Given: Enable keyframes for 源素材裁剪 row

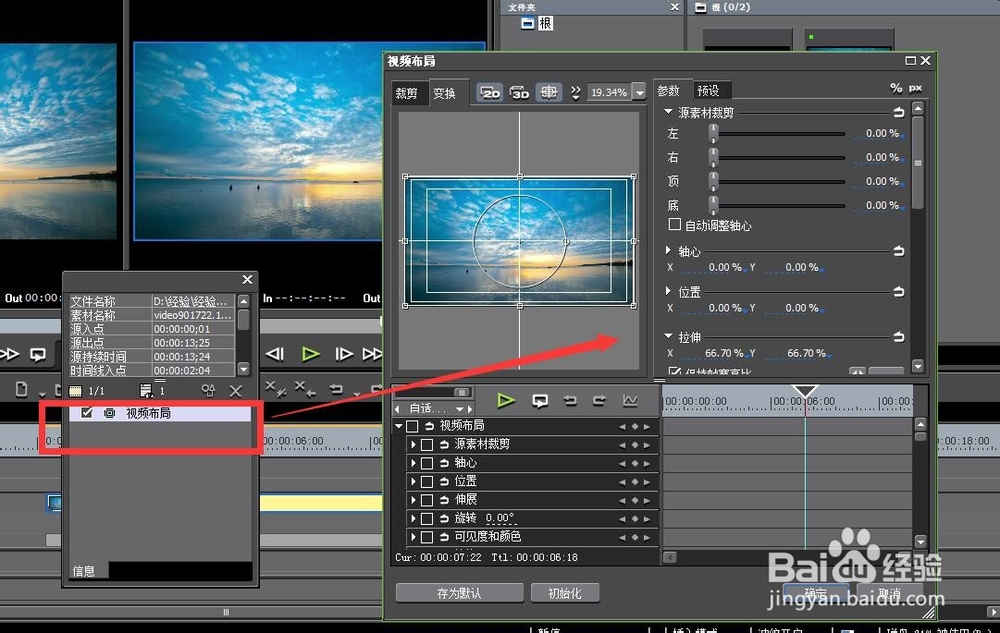Looking at the screenshot, I should point(427,444).
